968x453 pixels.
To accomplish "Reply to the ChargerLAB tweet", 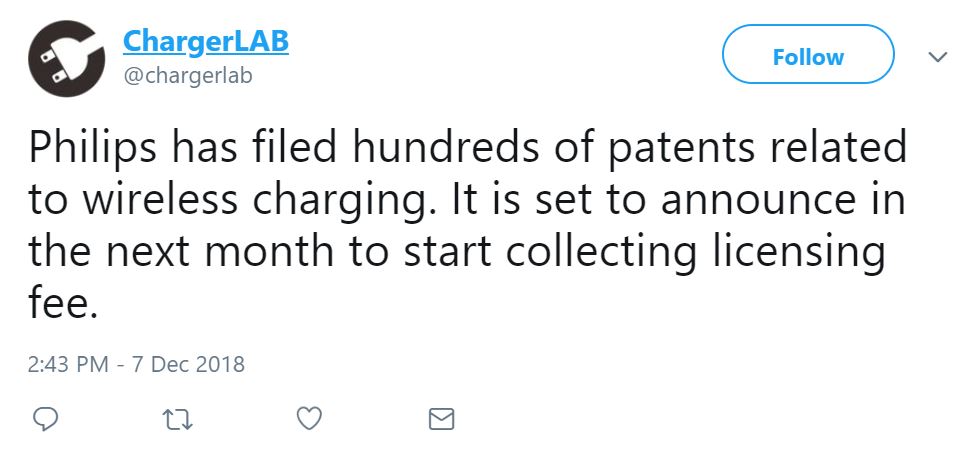I will [x=45, y=420].
